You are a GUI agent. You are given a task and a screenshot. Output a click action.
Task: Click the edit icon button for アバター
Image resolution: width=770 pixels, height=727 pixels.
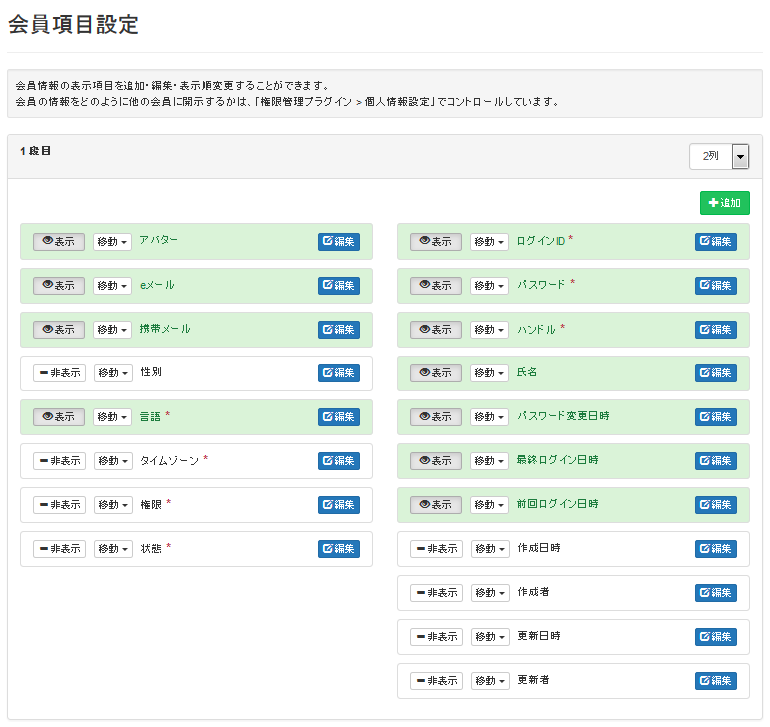click(x=338, y=242)
